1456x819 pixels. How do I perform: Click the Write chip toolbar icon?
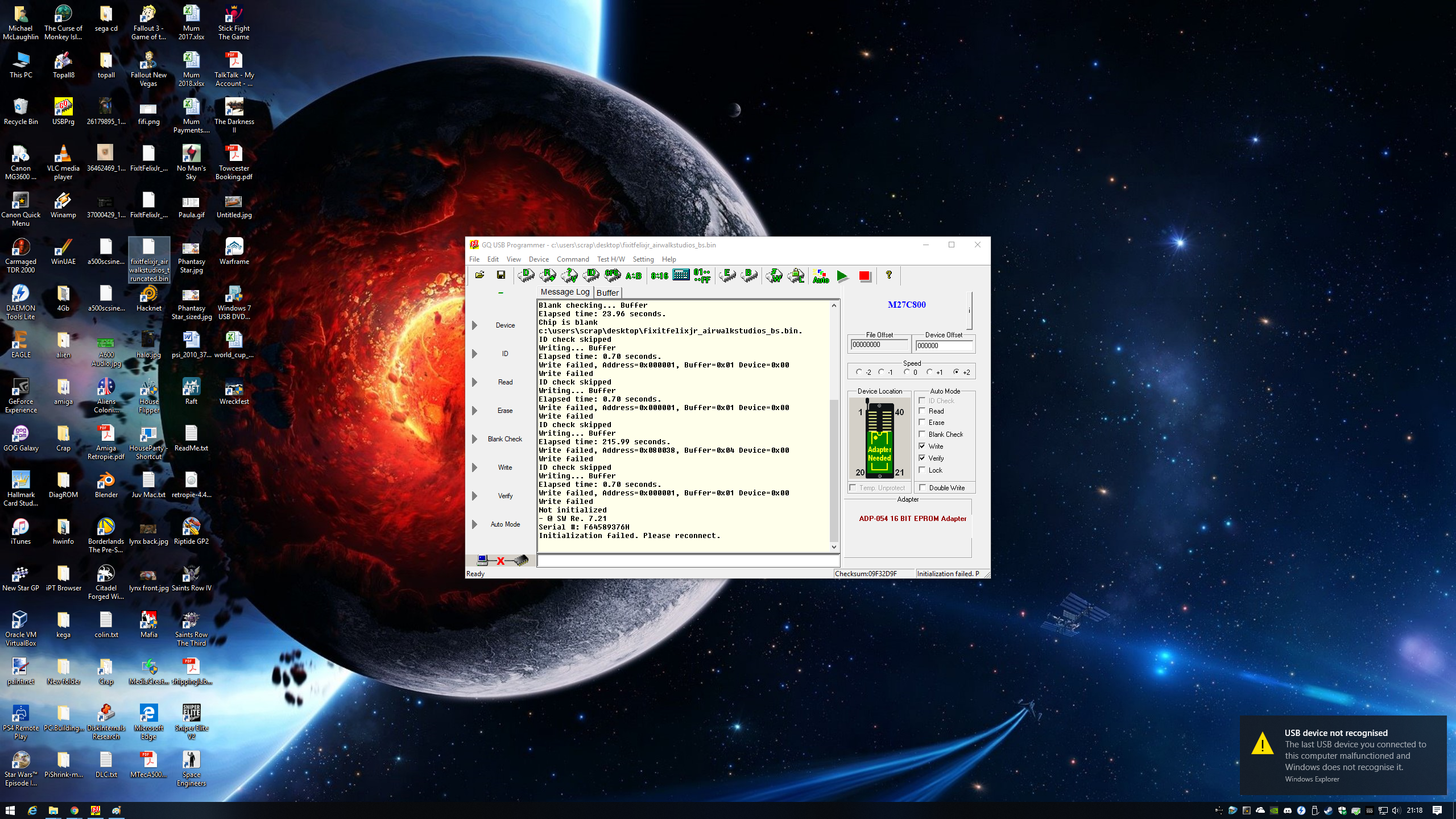point(773,275)
